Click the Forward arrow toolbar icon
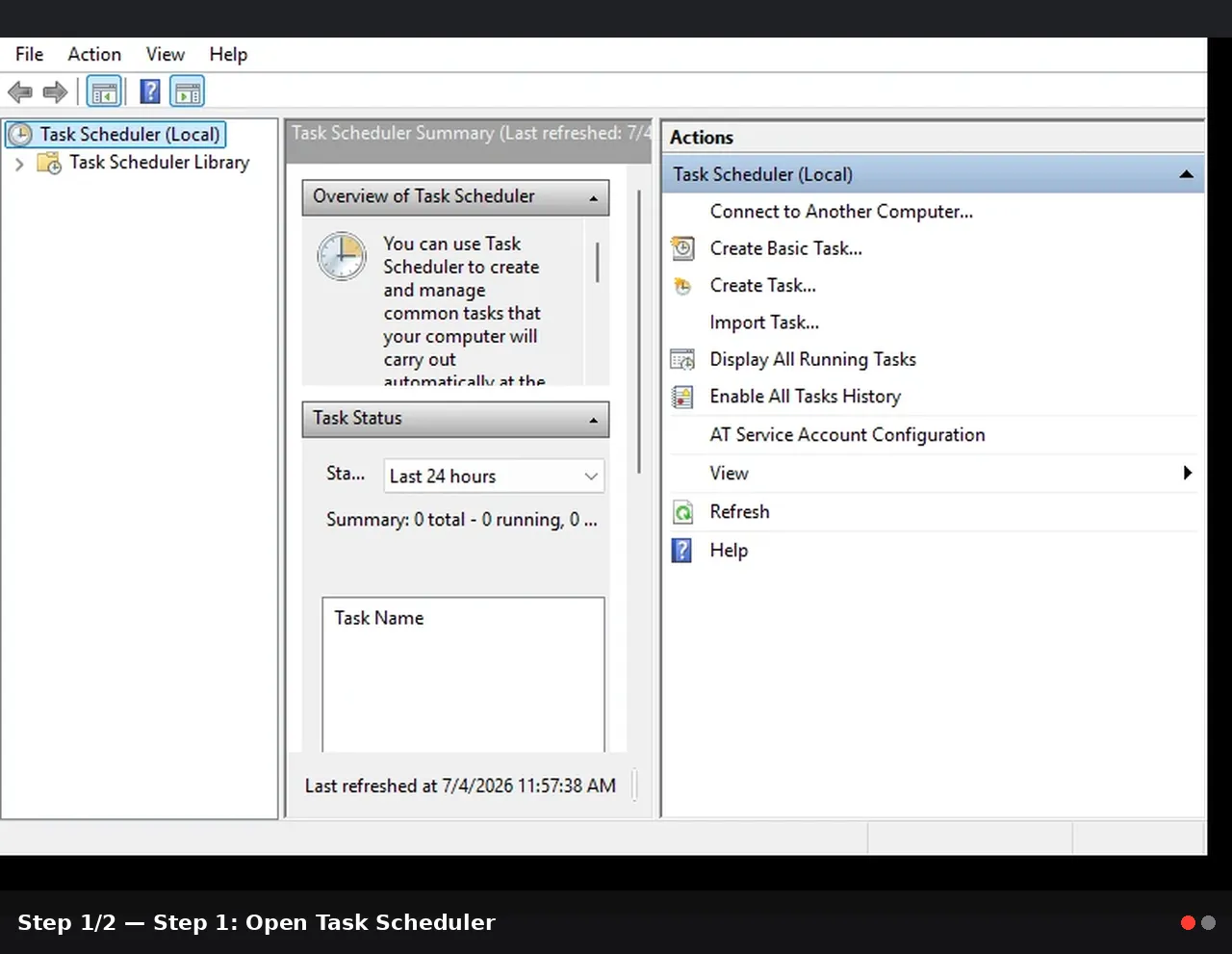The width and height of the screenshot is (1232, 954). (x=55, y=92)
